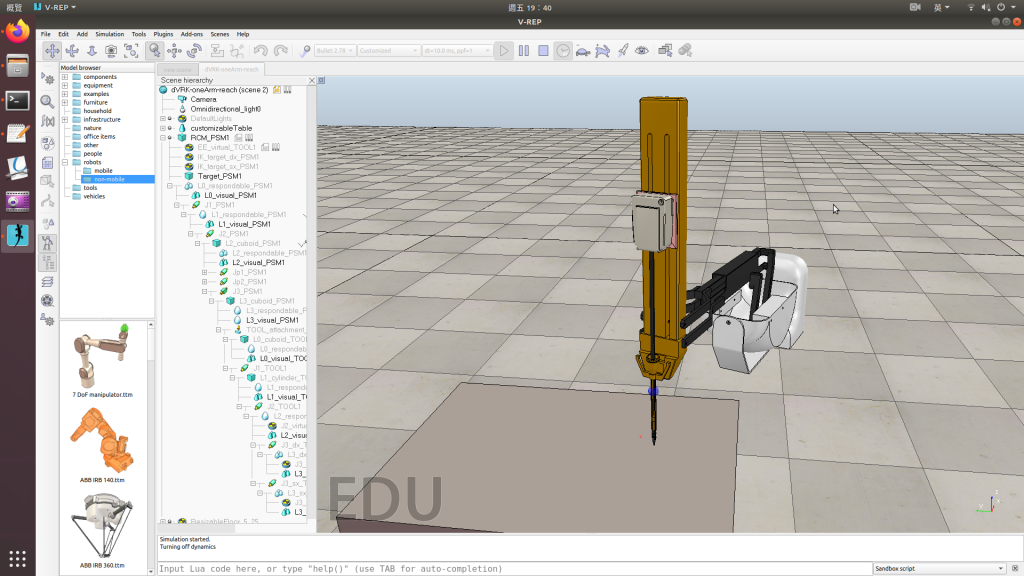The image size is (1024, 576).
Task: Open video recorder sidebar icon
Action: [48, 301]
